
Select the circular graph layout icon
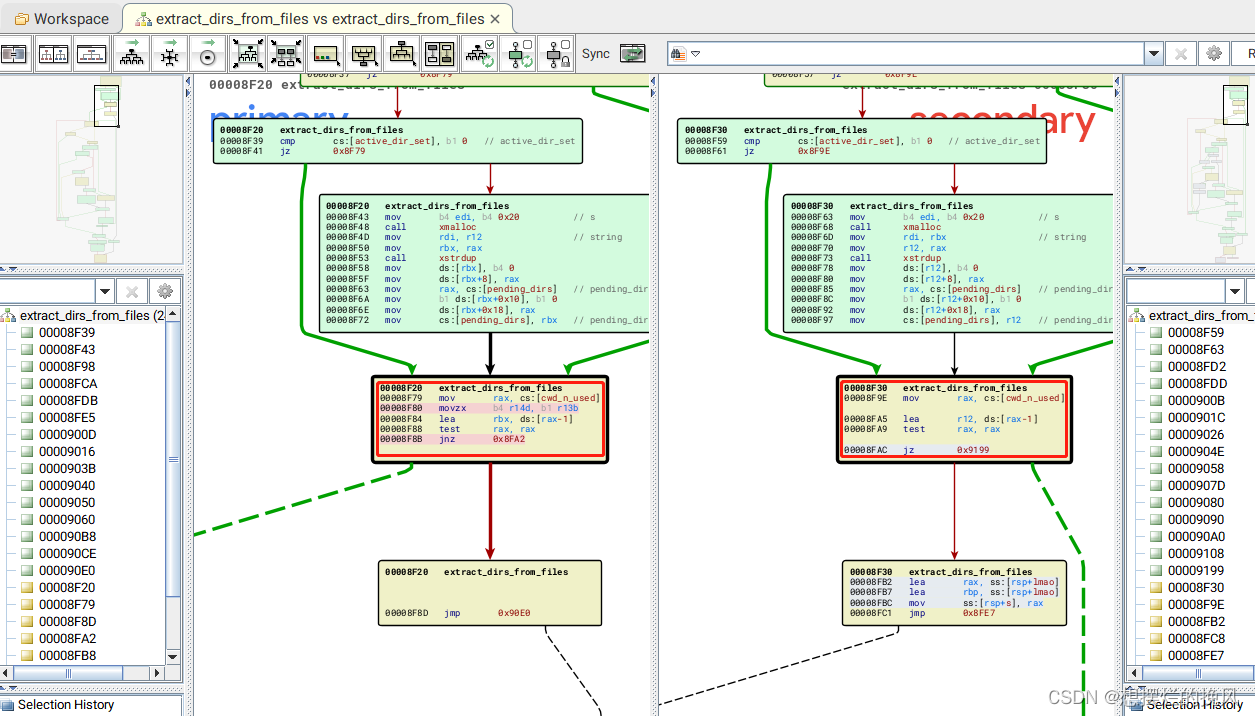pos(208,53)
